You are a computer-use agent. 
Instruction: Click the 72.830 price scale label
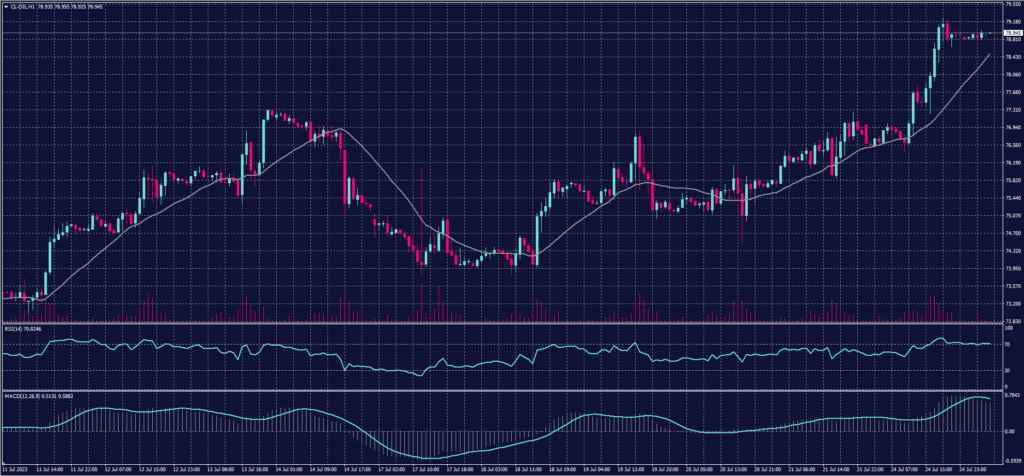(x=1005, y=321)
